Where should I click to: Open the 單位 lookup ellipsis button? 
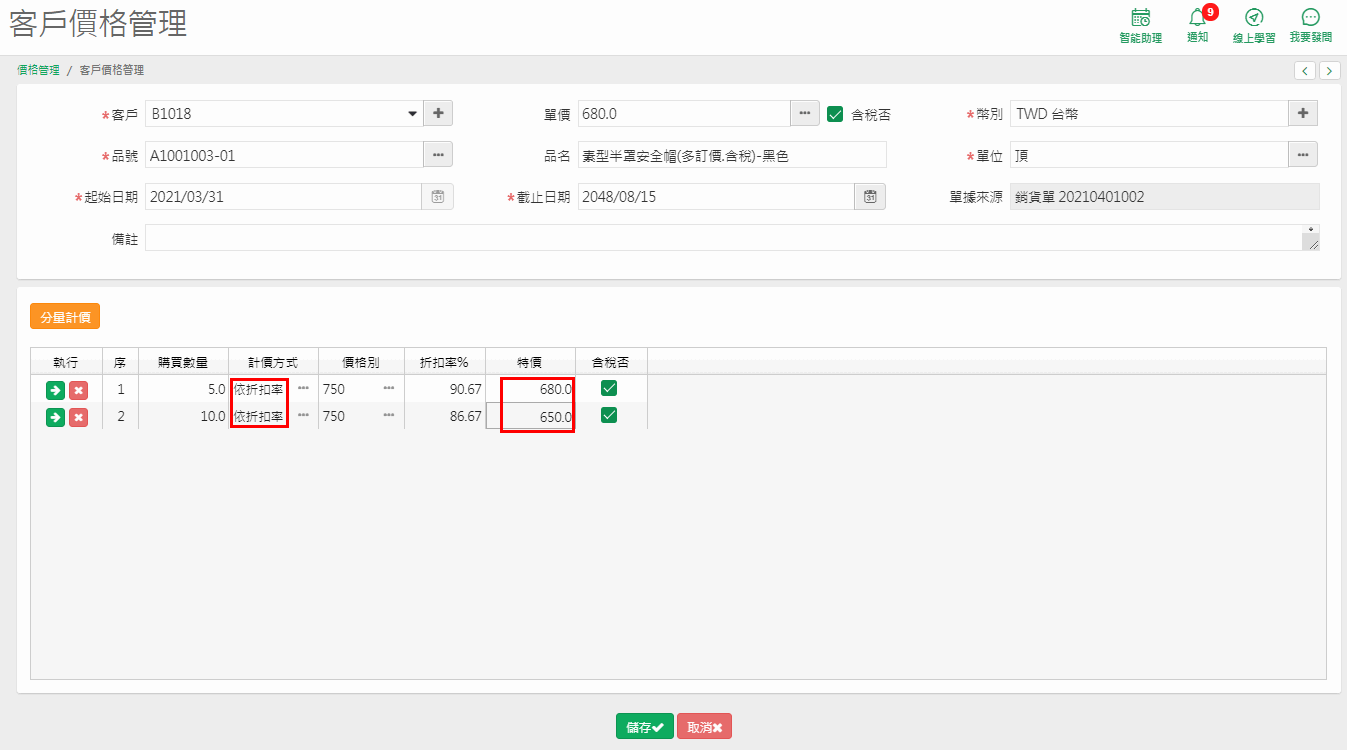(1303, 154)
